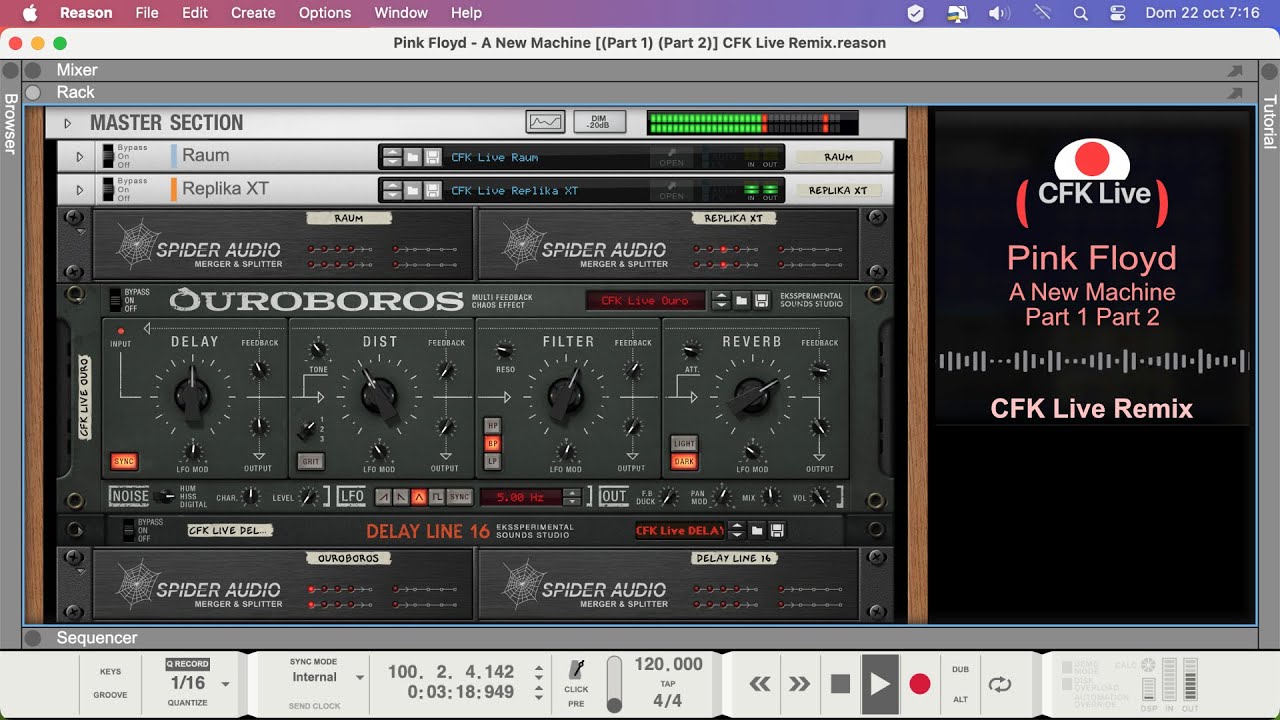
Task: Enable the GRIT button in the Dist section
Action: (311, 461)
